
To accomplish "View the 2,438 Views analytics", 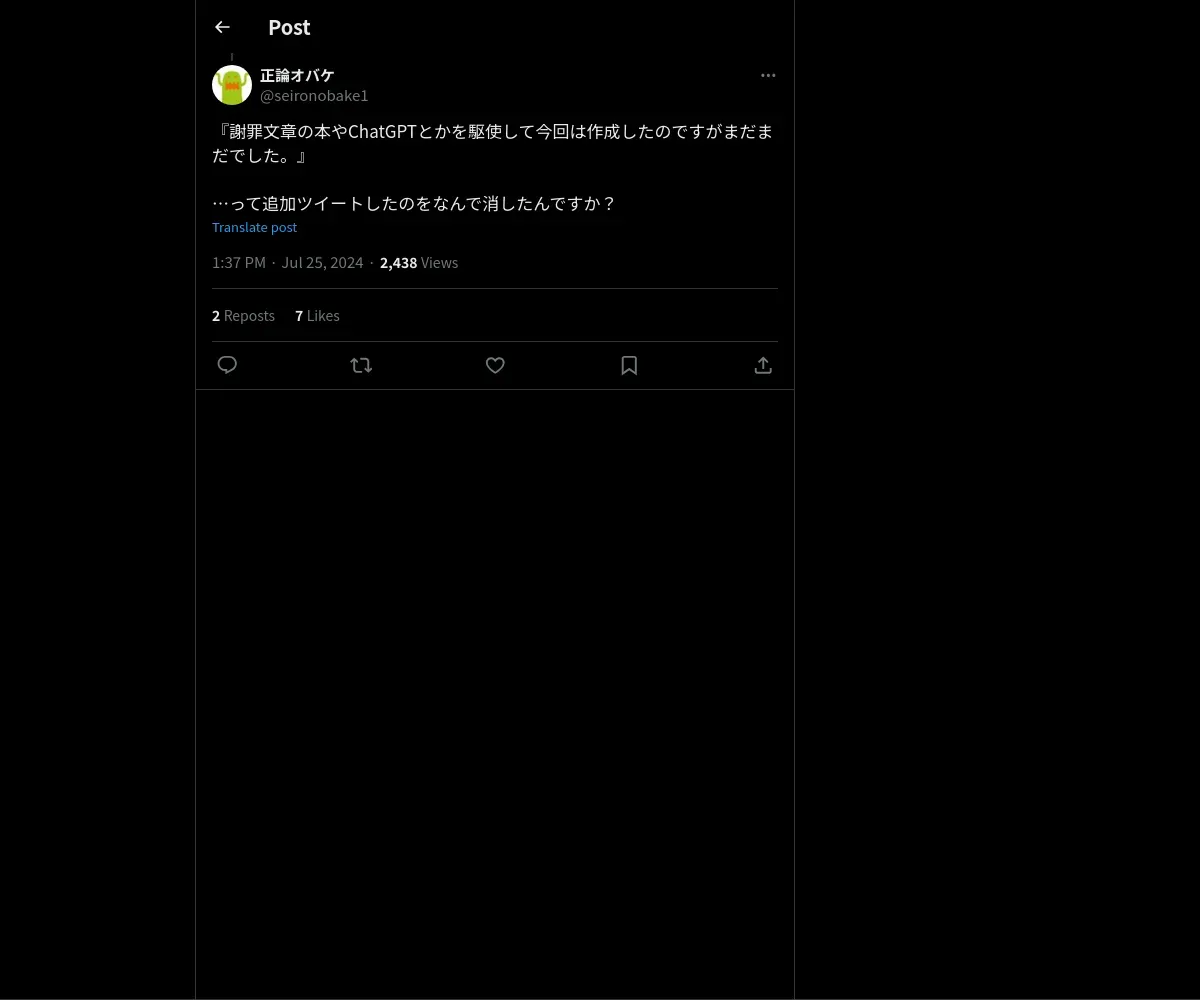I will click(419, 262).
